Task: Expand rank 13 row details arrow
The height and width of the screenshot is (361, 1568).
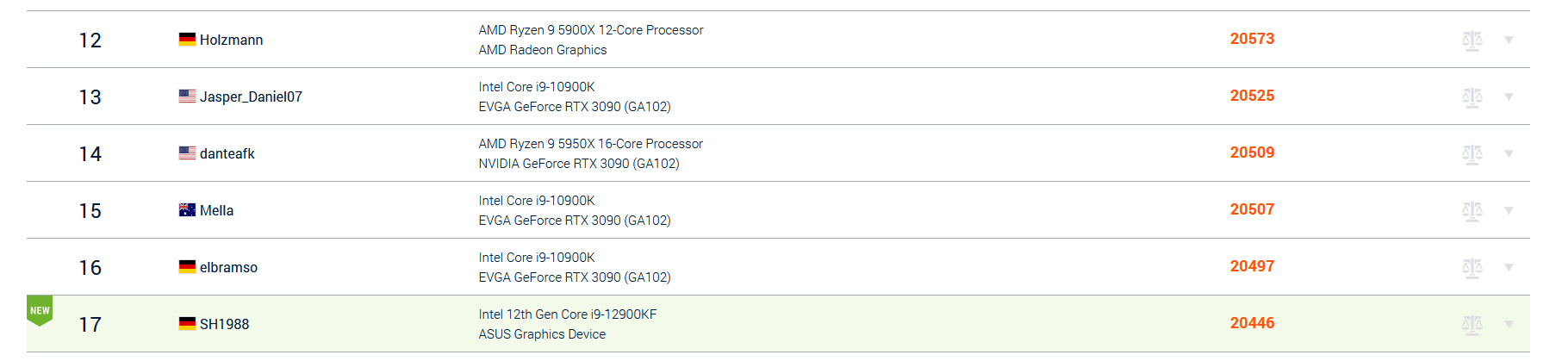Action: [1509, 97]
